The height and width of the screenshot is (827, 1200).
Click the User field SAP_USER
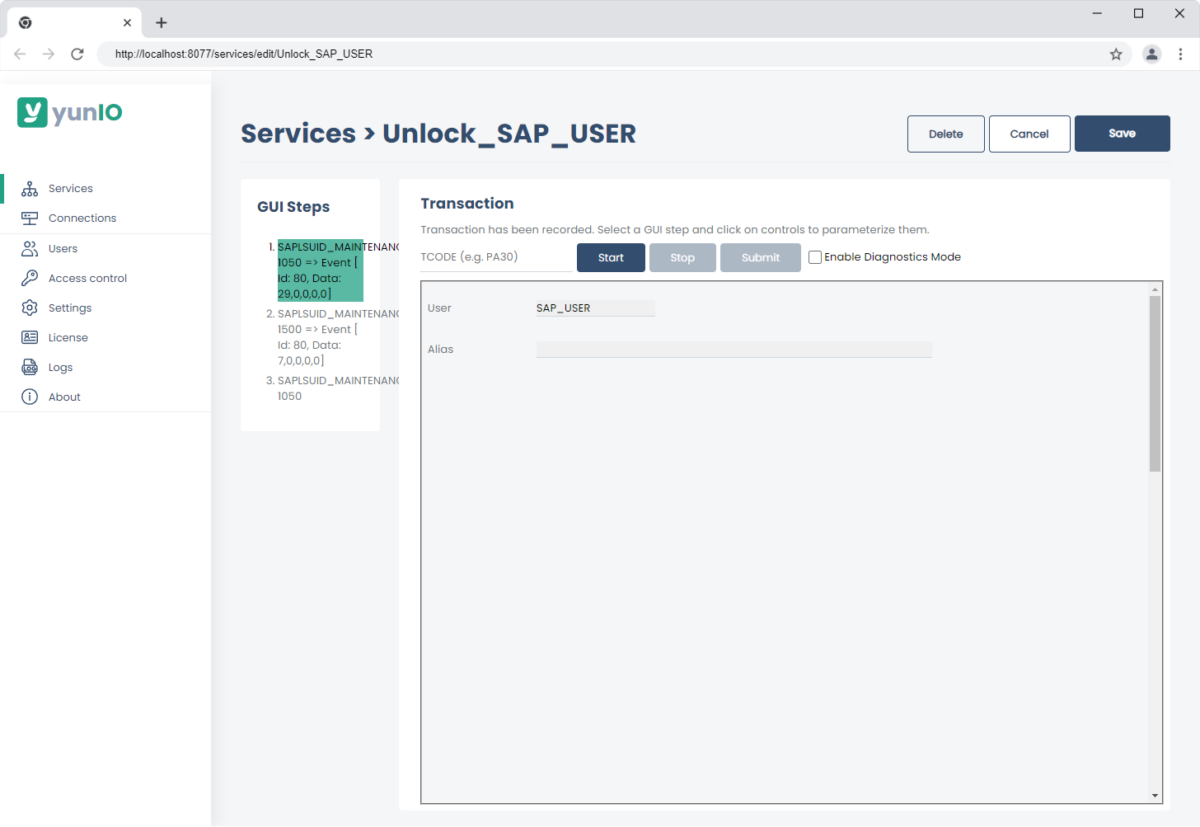[595, 308]
